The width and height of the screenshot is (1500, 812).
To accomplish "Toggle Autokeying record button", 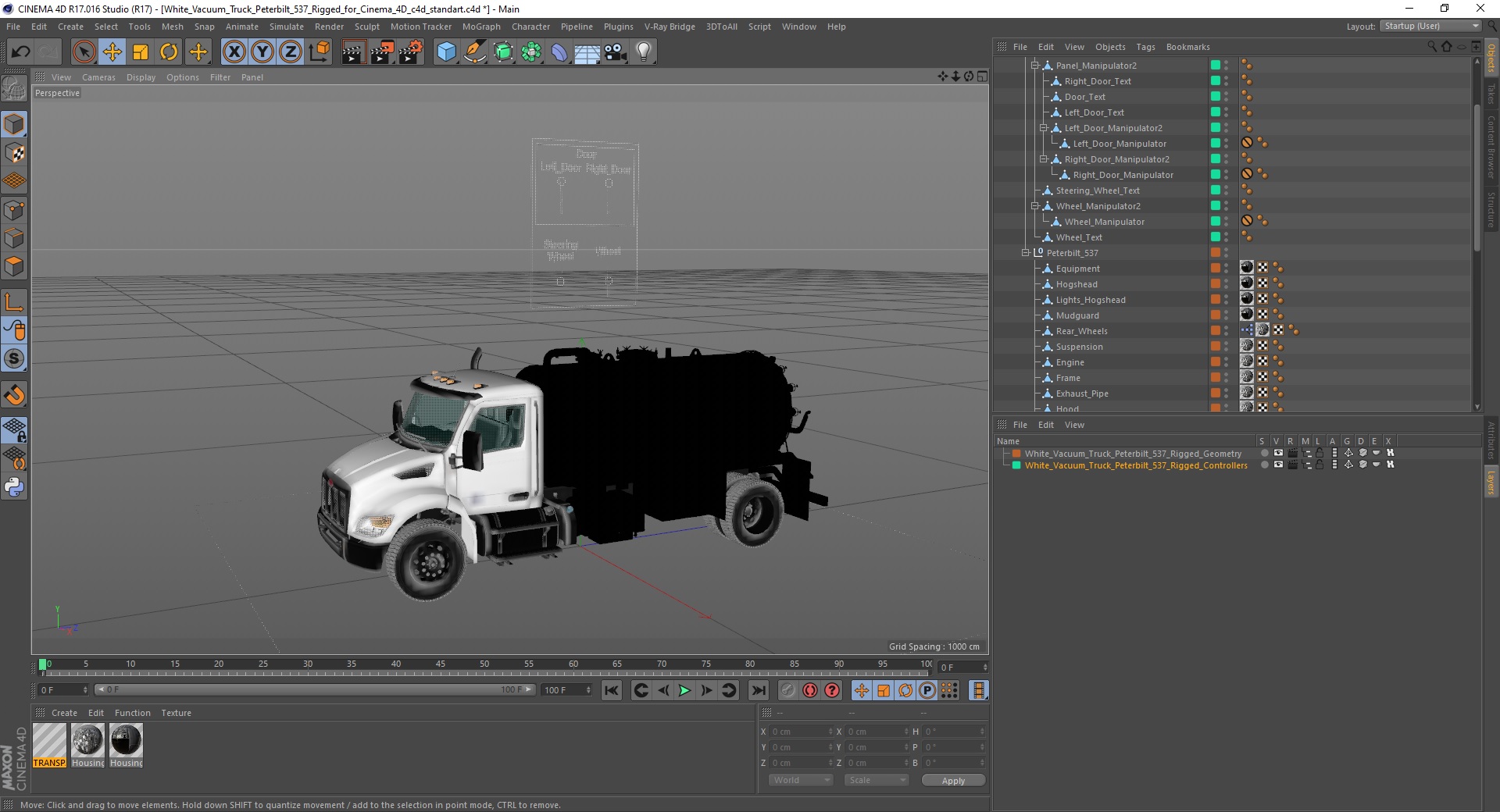I will [x=810, y=690].
